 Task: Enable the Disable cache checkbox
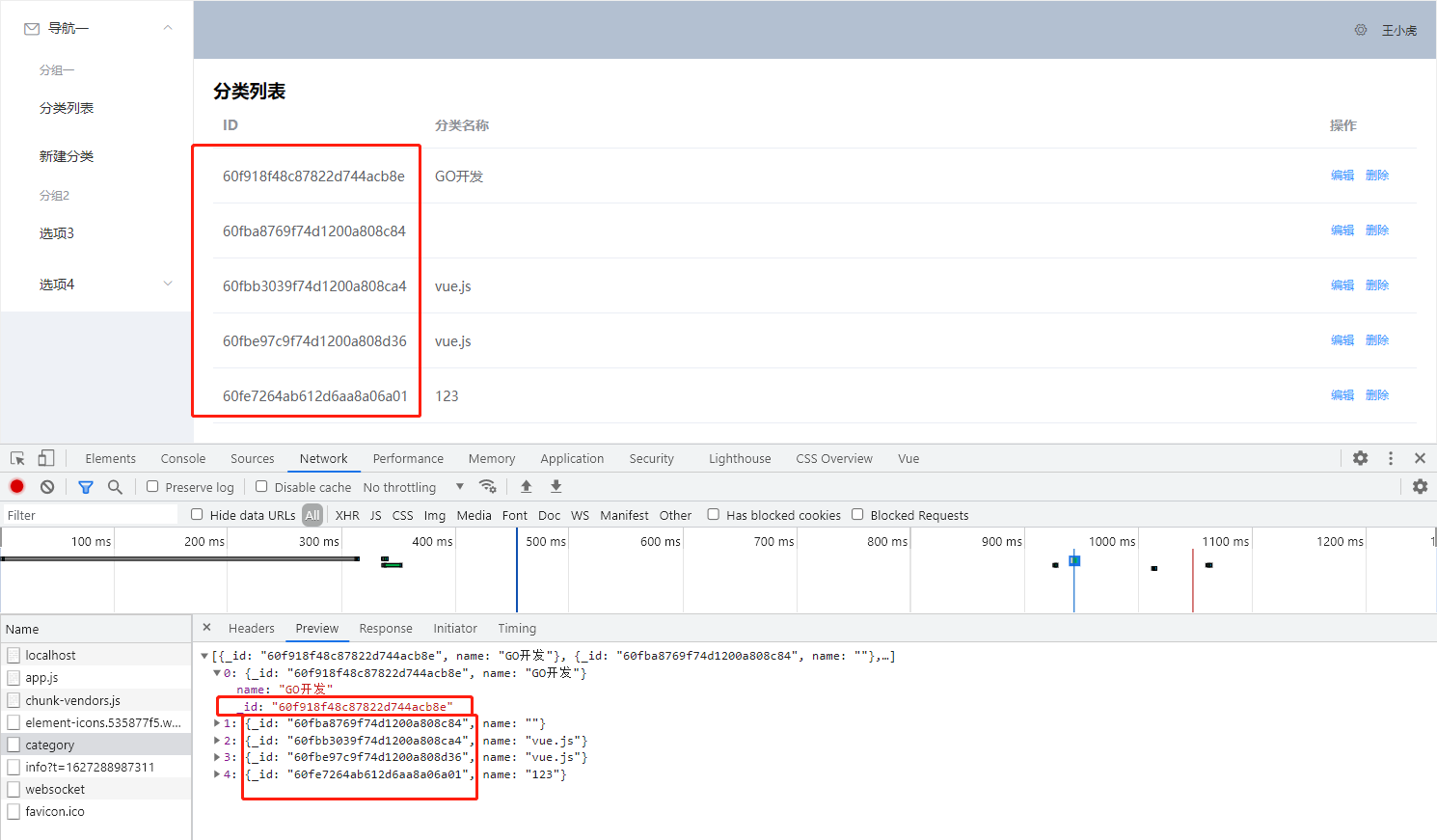(x=261, y=487)
